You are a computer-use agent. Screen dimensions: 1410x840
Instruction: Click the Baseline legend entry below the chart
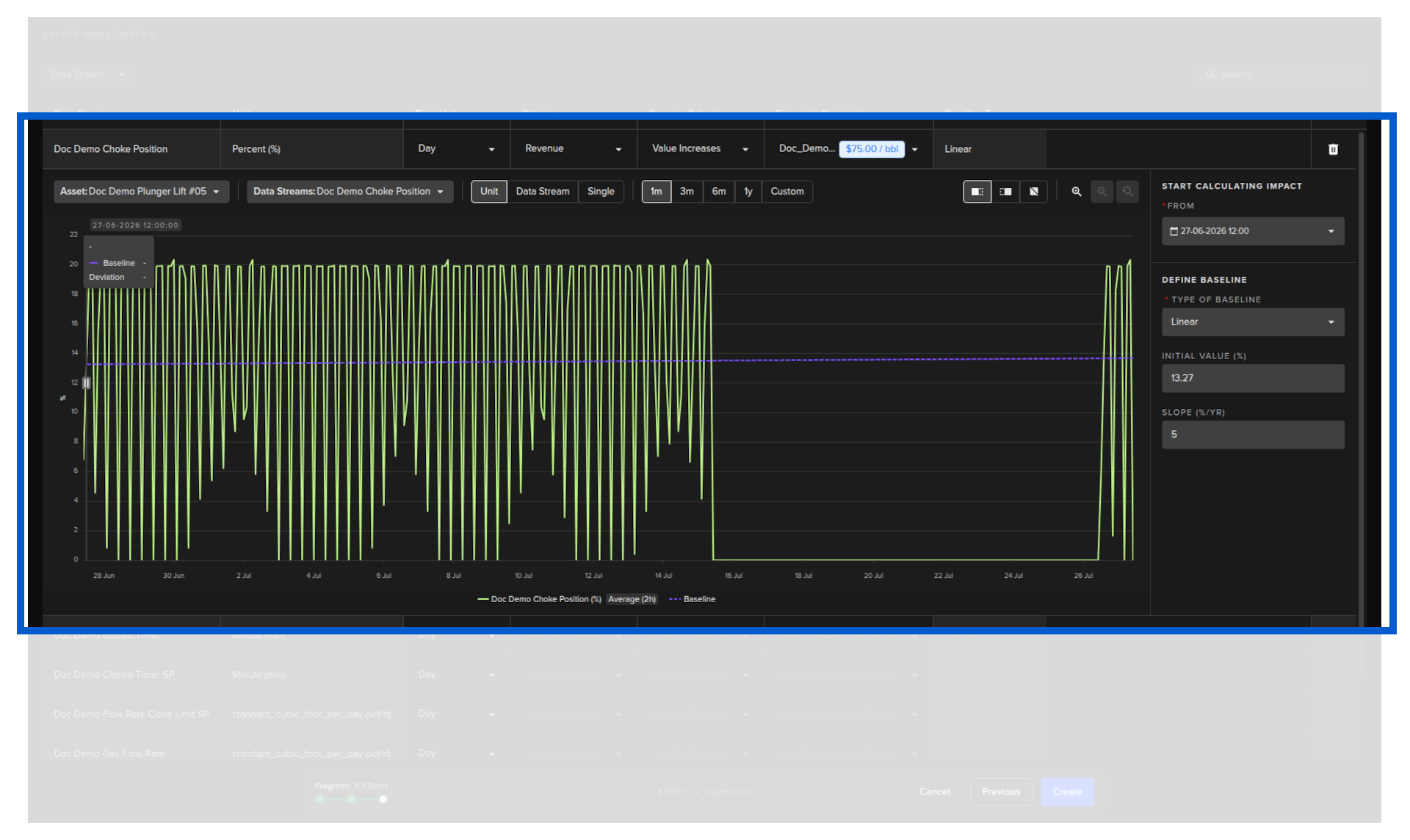pyautogui.click(x=693, y=599)
